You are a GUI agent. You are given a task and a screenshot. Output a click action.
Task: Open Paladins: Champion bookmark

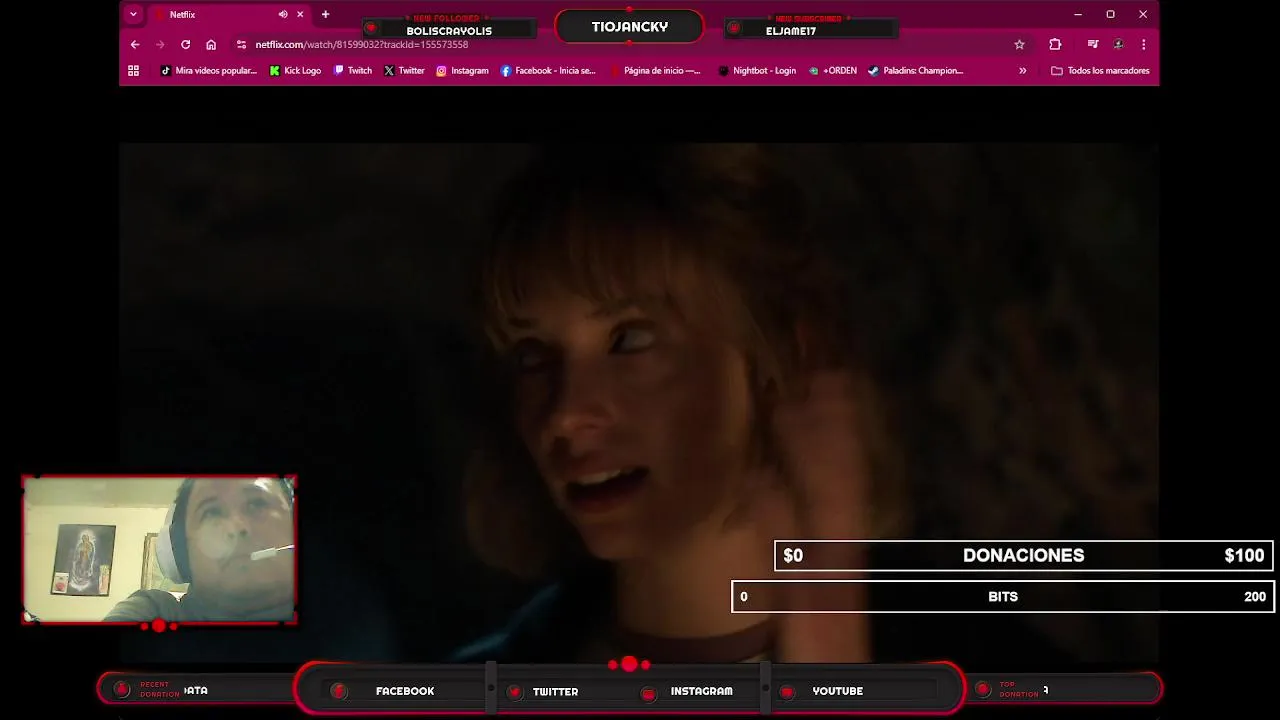pyautogui.click(x=915, y=70)
